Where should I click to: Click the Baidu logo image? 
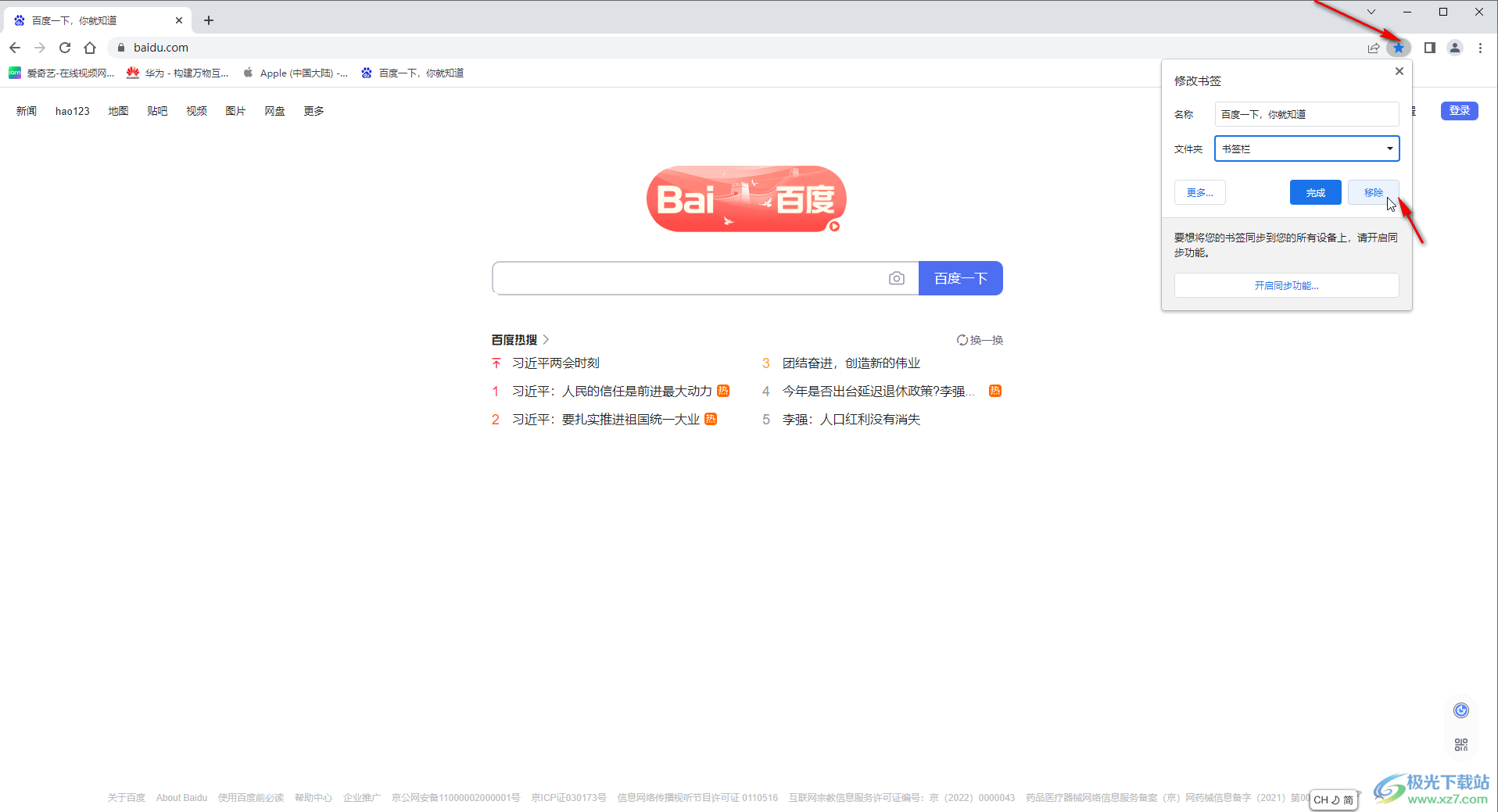pyautogui.click(x=747, y=199)
